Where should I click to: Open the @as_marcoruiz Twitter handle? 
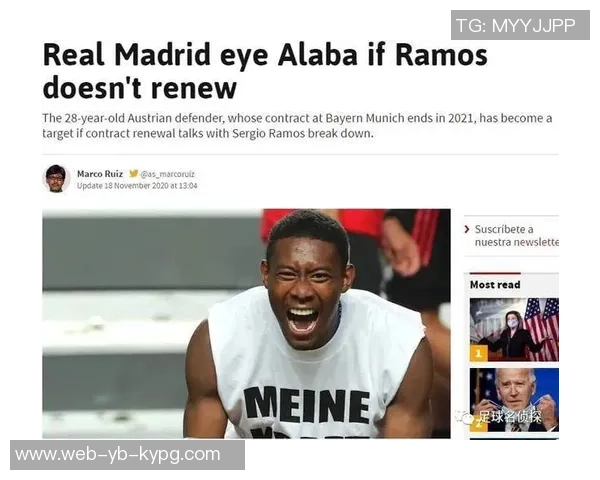coord(168,174)
